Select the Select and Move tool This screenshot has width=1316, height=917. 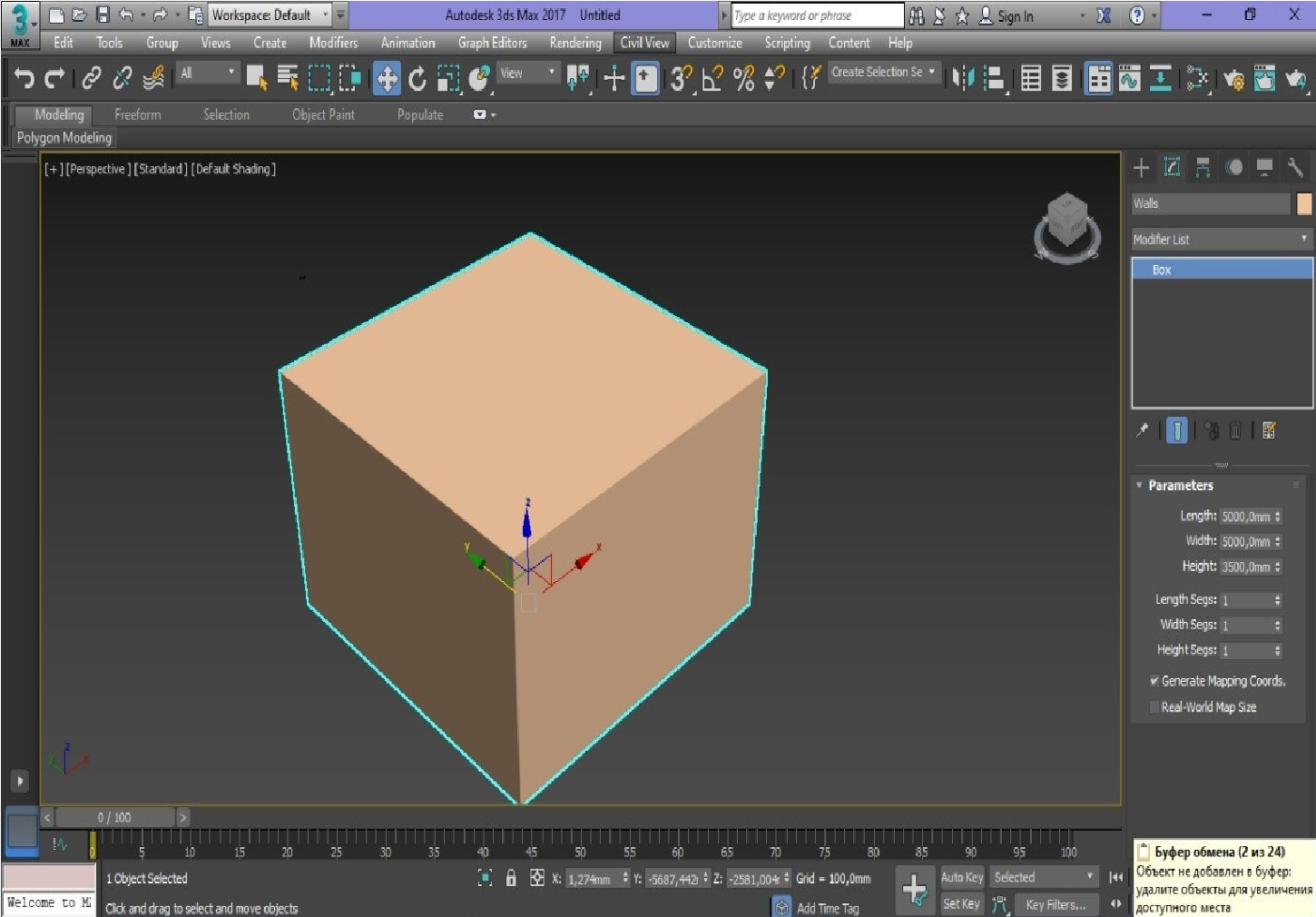click(387, 79)
